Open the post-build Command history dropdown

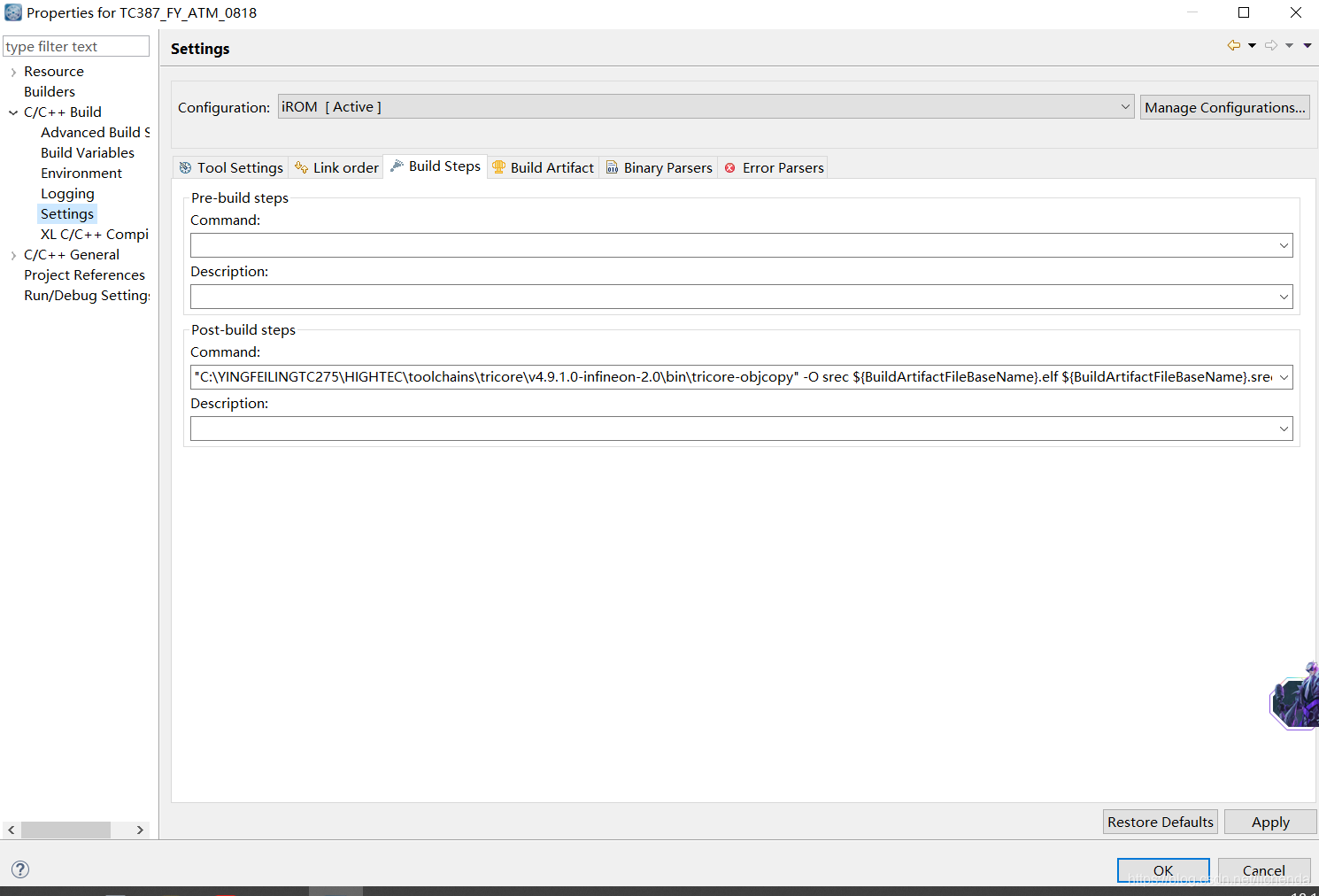tap(1283, 376)
